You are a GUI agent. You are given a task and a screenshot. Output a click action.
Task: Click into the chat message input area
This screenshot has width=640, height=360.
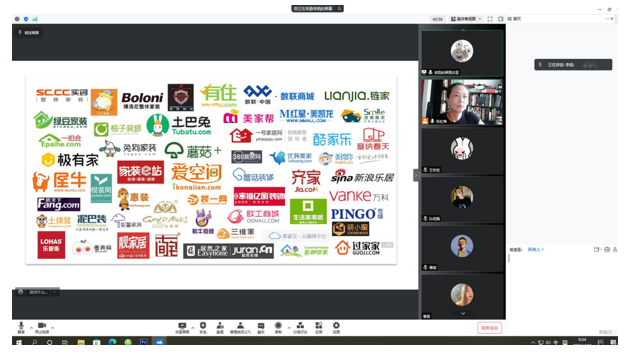coord(562,286)
